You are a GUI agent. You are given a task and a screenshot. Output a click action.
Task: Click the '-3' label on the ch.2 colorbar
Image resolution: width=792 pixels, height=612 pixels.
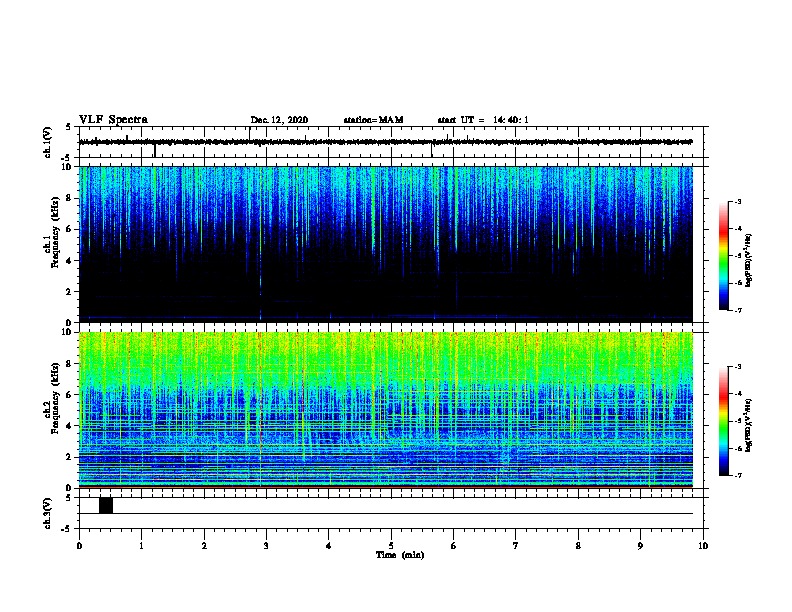737,367
